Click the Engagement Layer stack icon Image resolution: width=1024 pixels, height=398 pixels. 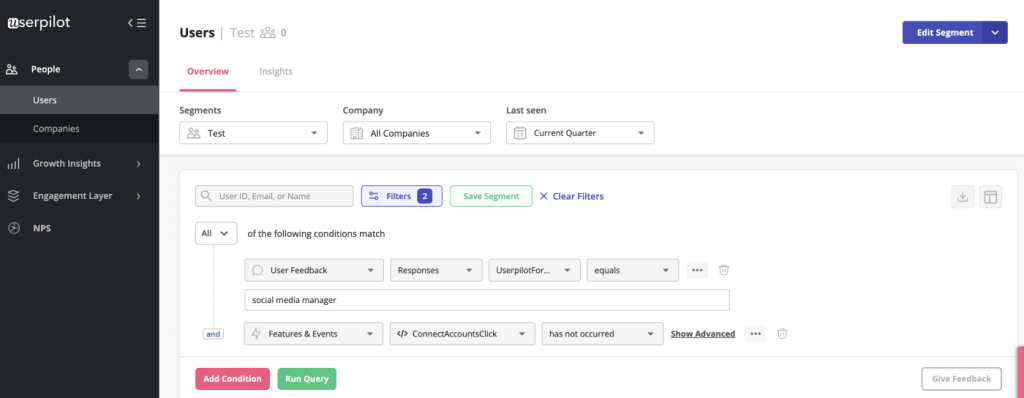point(12,195)
